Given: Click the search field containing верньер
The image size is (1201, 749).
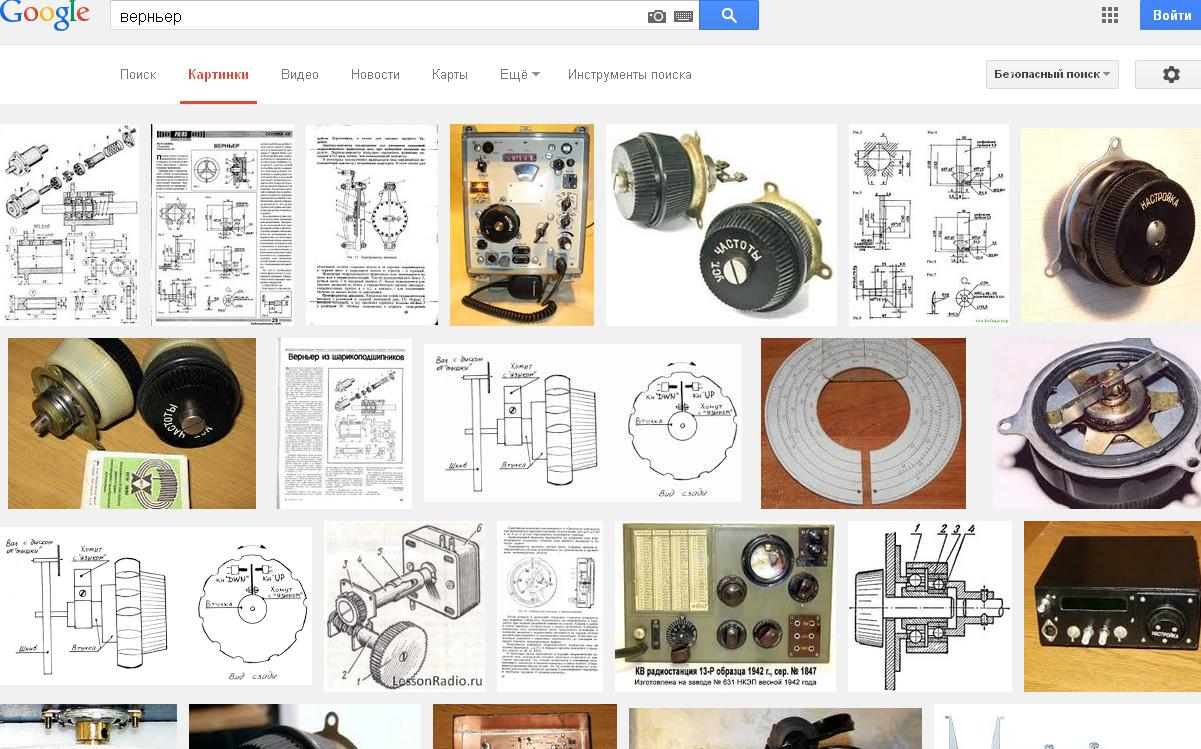Looking at the screenshot, I should coord(380,16).
